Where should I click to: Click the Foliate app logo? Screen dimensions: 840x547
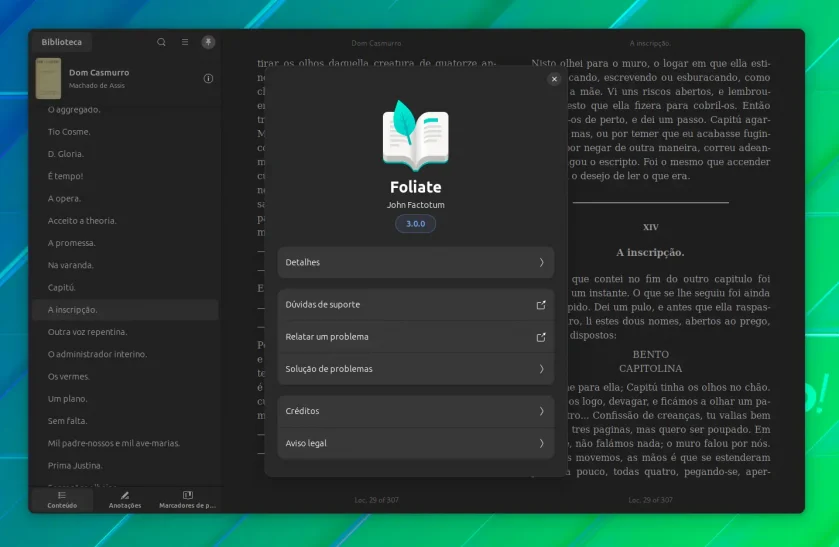[416, 135]
